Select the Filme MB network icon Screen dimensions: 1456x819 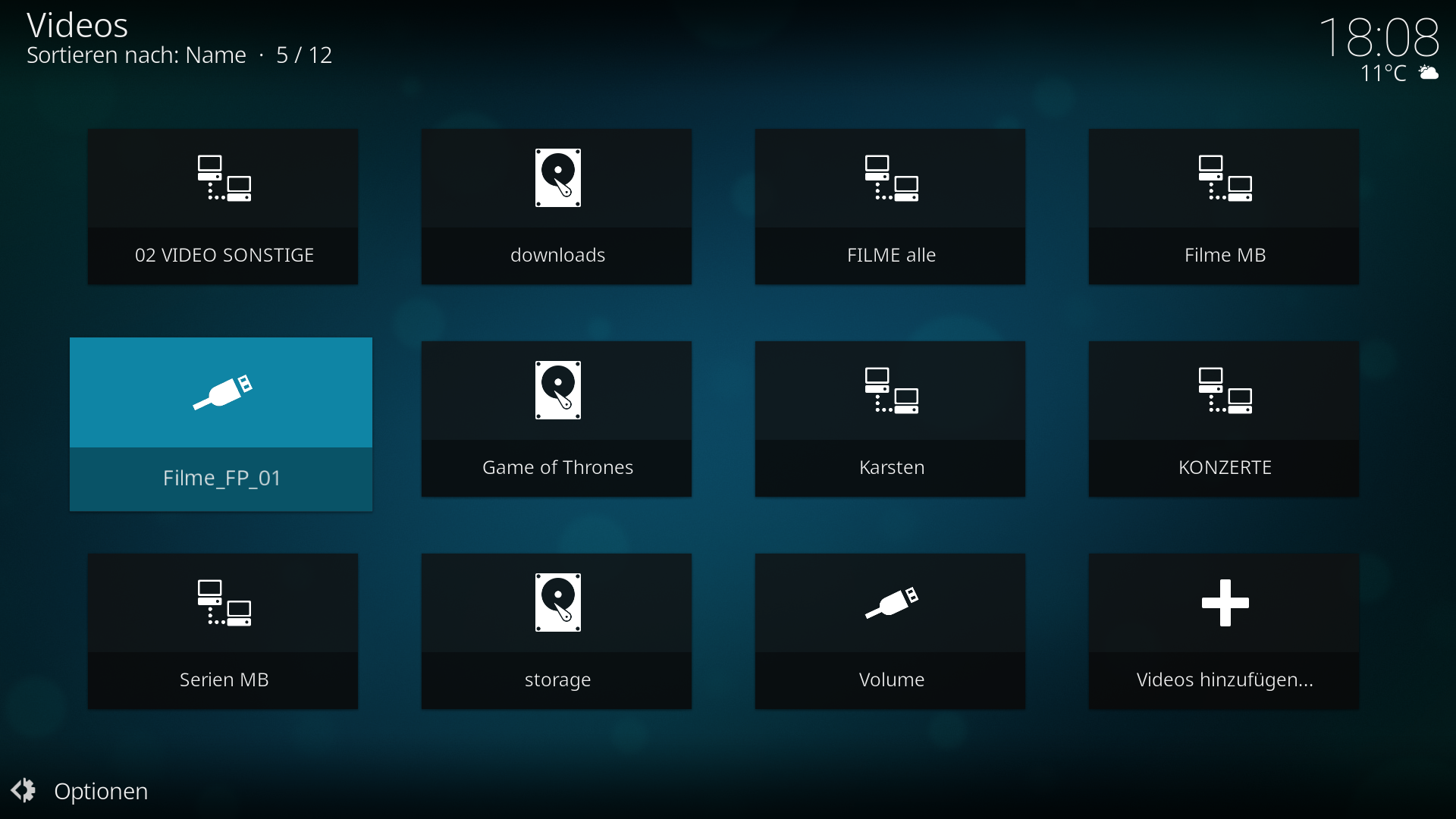pyautogui.click(x=1225, y=179)
